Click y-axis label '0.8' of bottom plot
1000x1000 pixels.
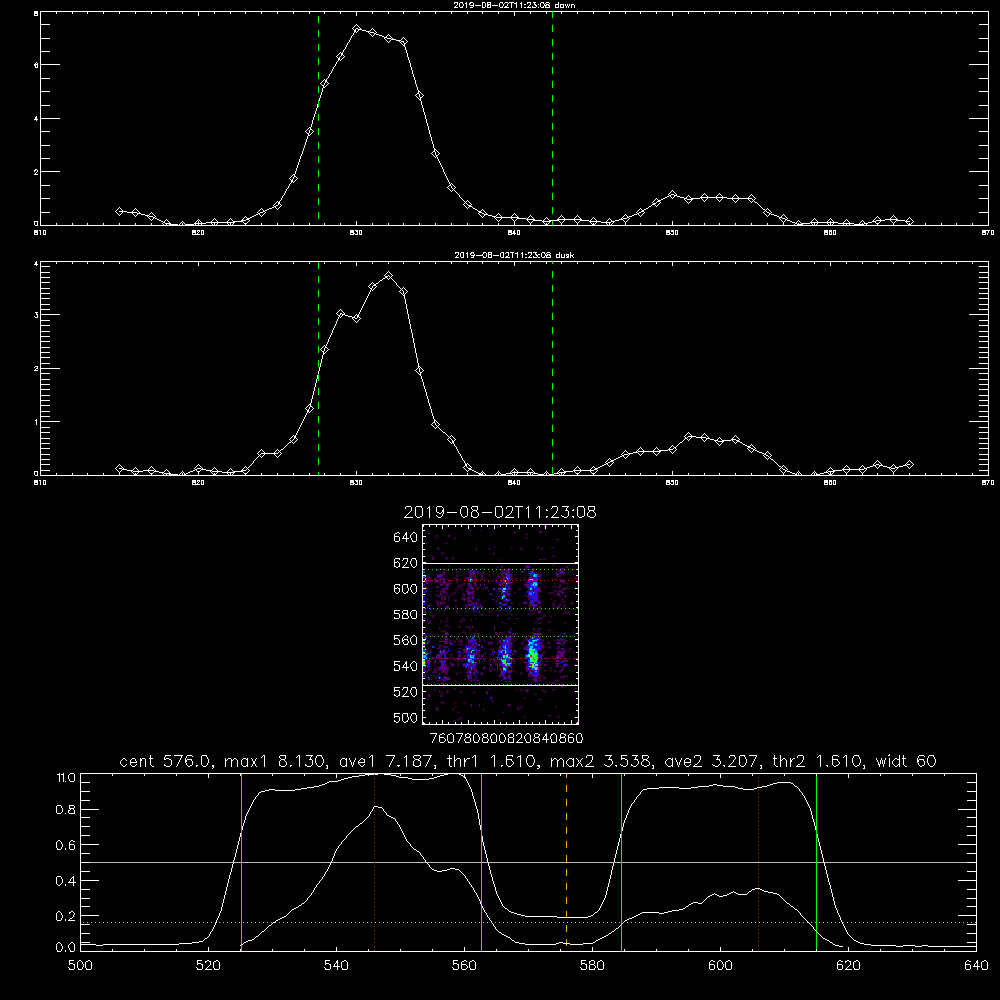click(x=66, y=810)
